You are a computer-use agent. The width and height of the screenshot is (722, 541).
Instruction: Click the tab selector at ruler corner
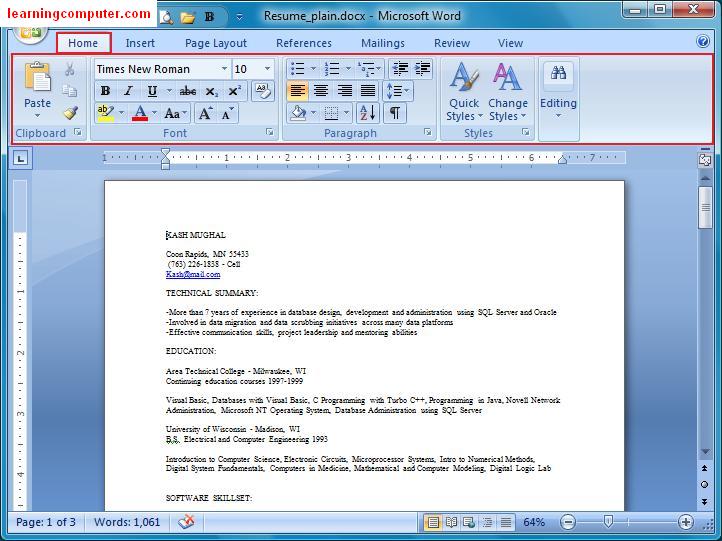20,159
